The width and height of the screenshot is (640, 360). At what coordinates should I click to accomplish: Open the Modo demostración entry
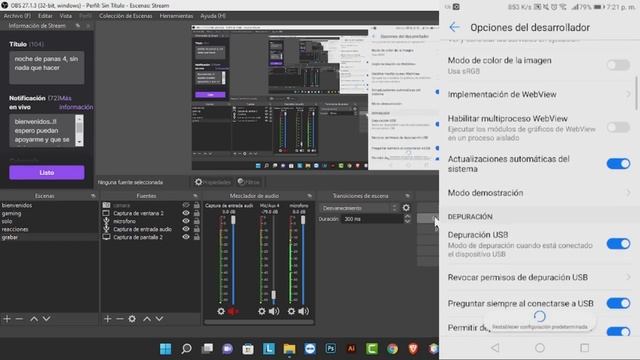(539, 193)
